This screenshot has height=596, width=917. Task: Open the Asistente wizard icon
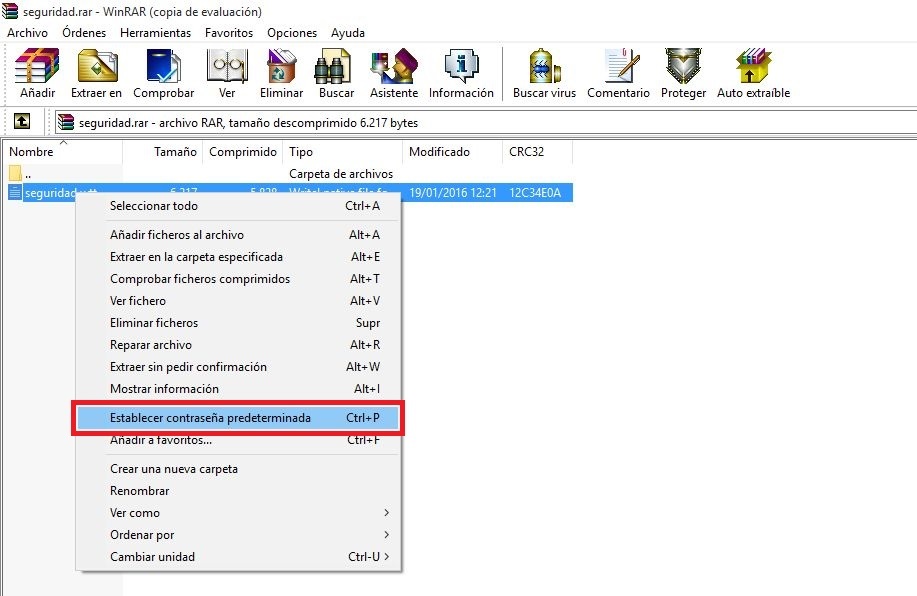(x=394, y=66)
